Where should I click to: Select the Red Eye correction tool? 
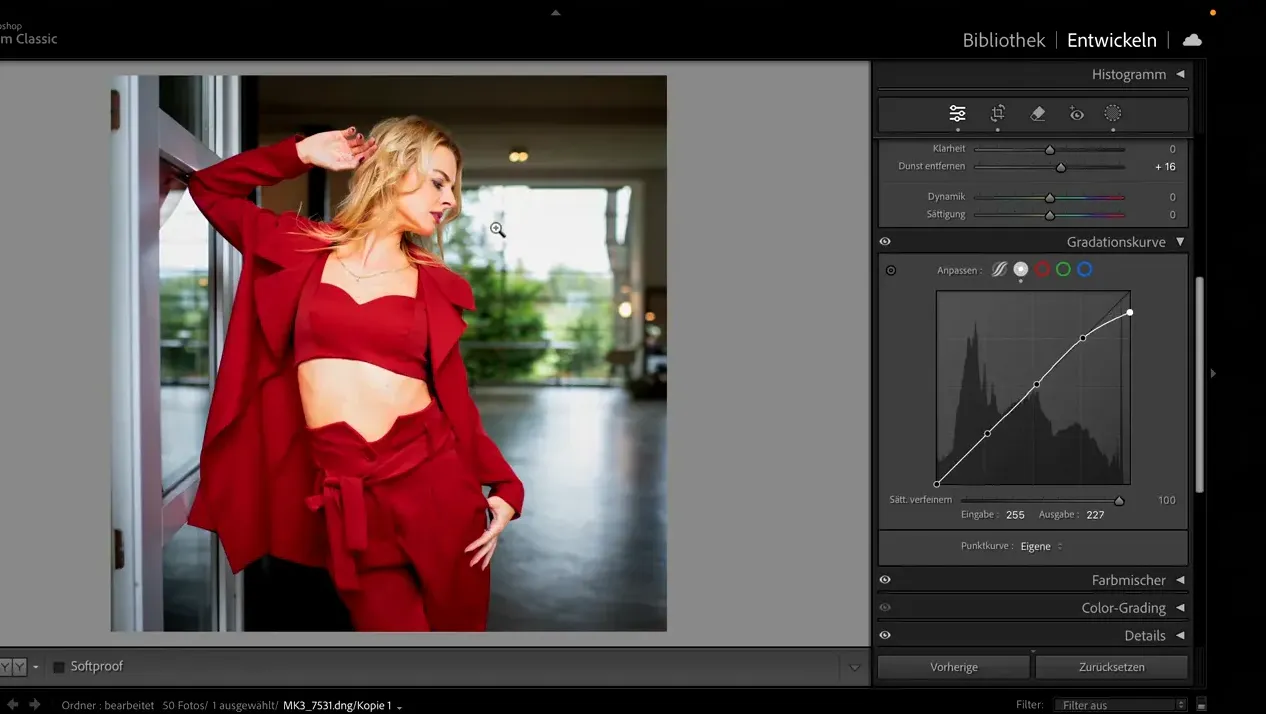point(1077,113)
